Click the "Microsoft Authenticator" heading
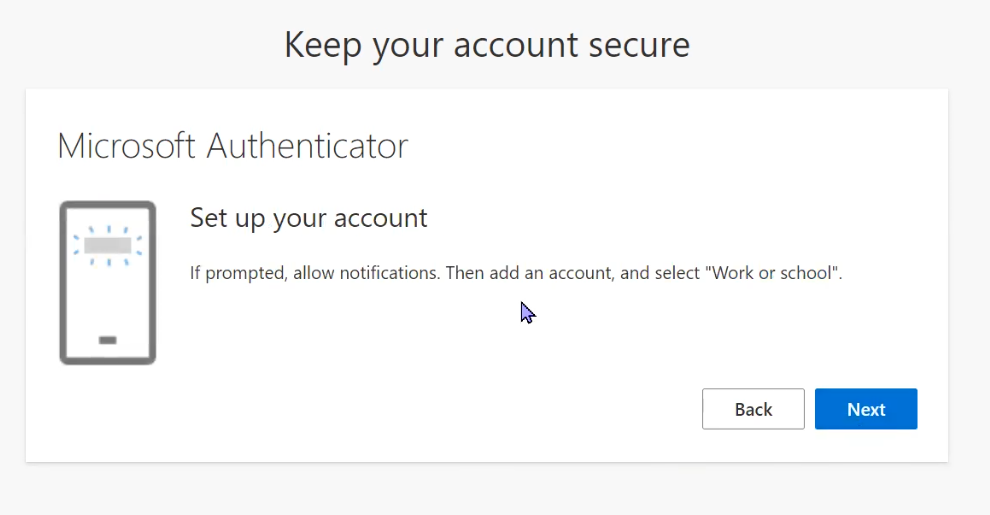Viewport: 990px width, 515px height. (232, 146)
